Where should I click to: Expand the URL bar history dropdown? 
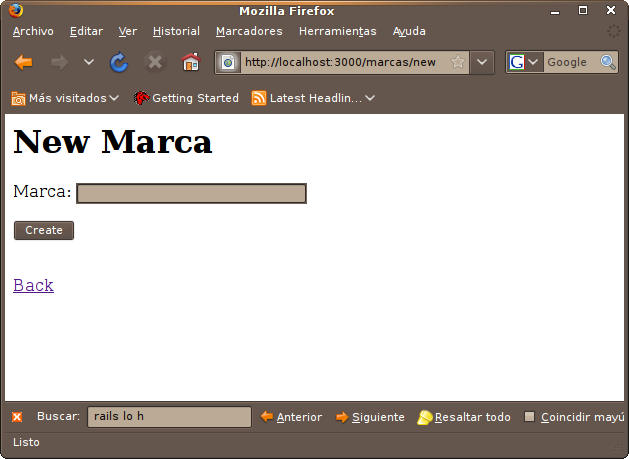[x=482, y=62]
